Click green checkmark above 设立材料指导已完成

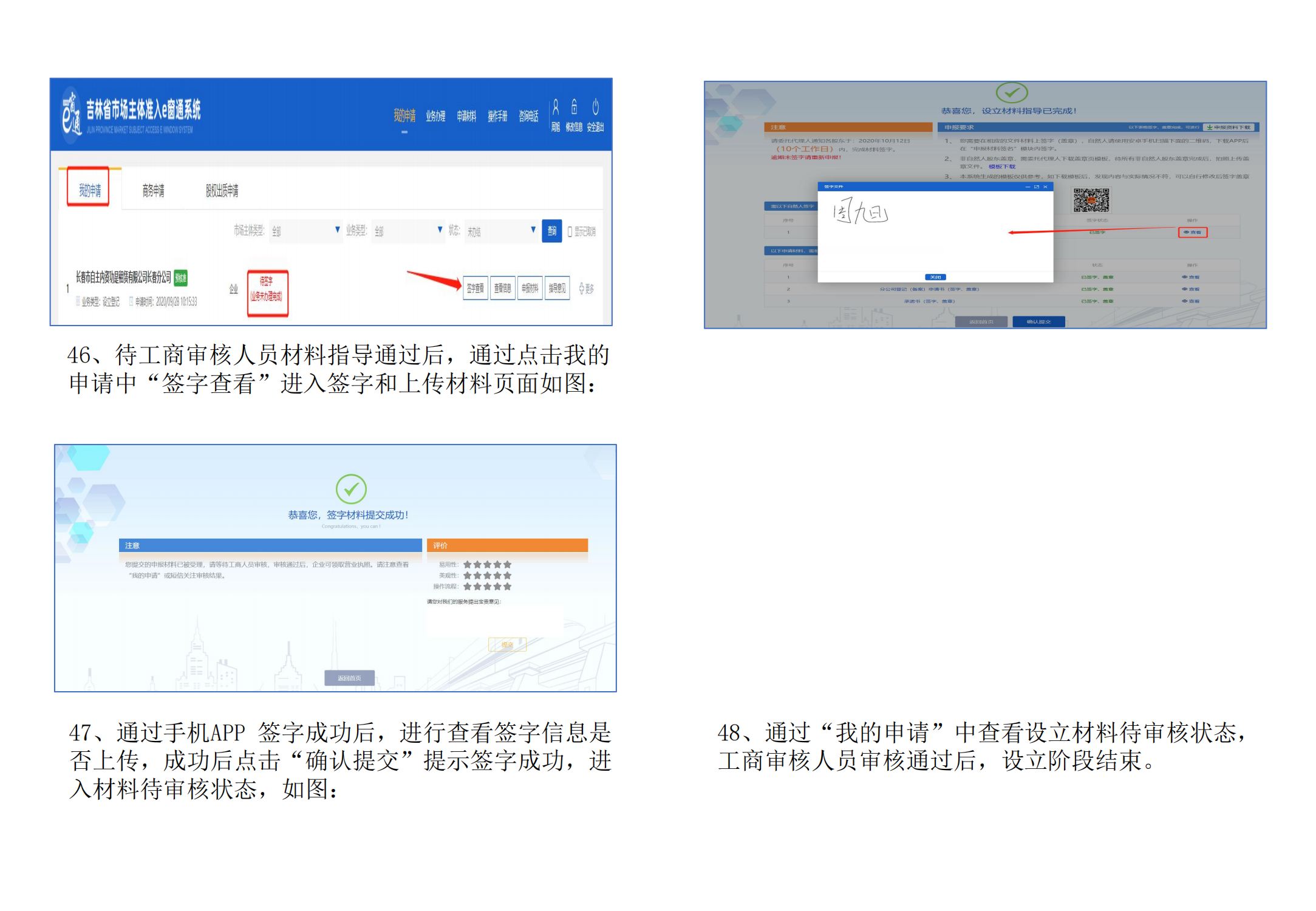[1012, 93]
